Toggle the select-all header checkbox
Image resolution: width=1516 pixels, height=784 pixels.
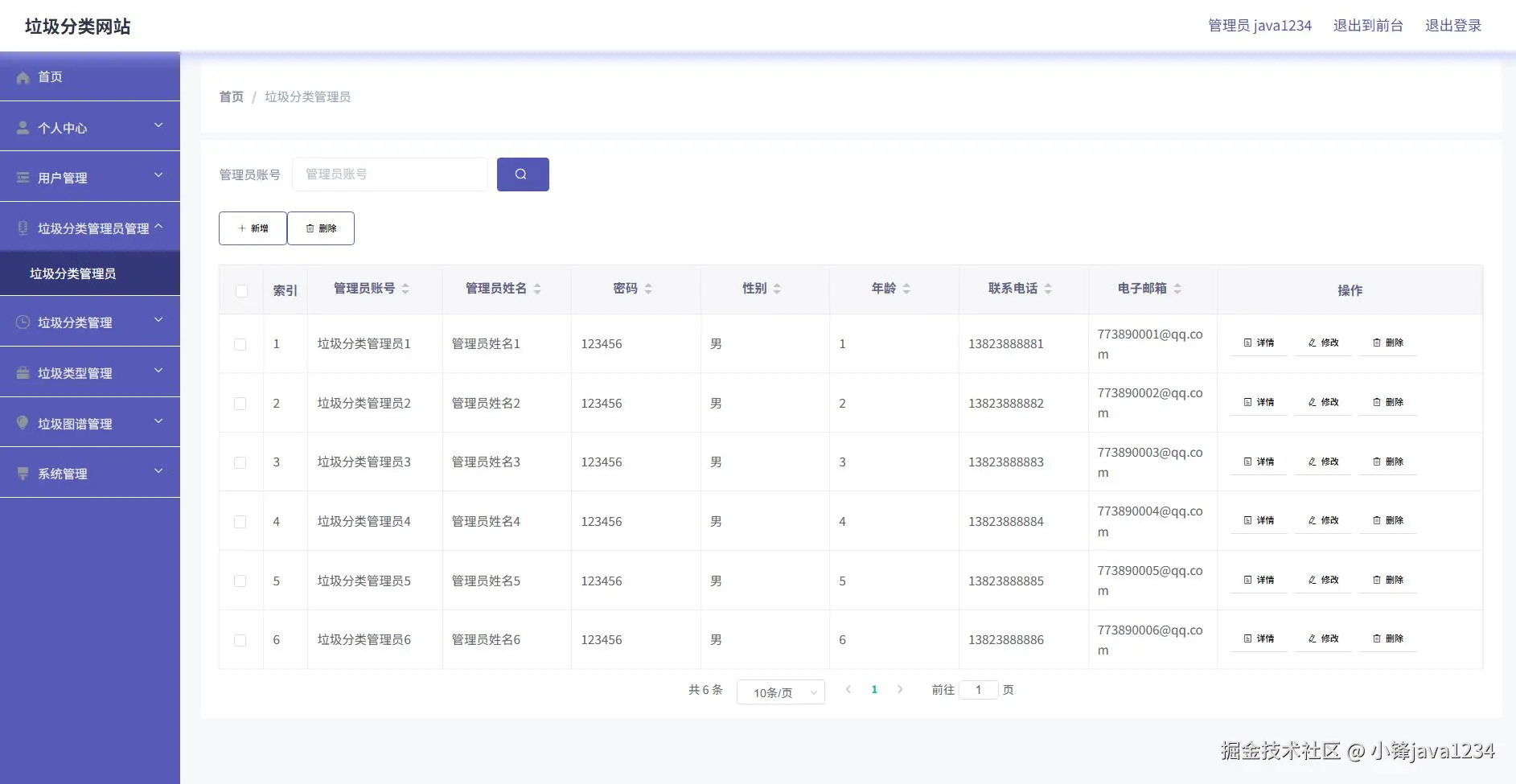tap(241, 291)
